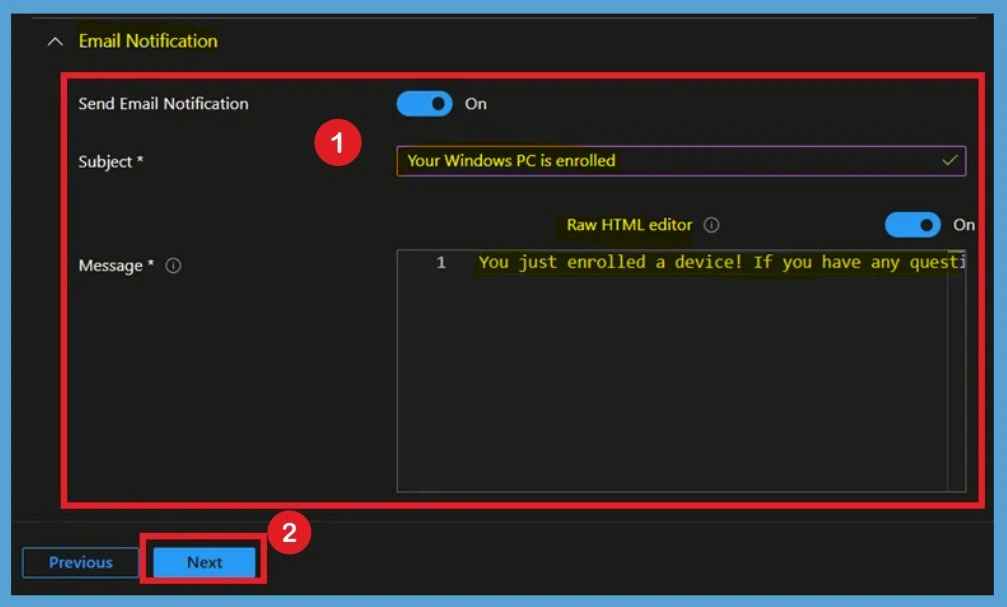Go back with the Previous button
1007x607 pixels.
pos(81,563)
